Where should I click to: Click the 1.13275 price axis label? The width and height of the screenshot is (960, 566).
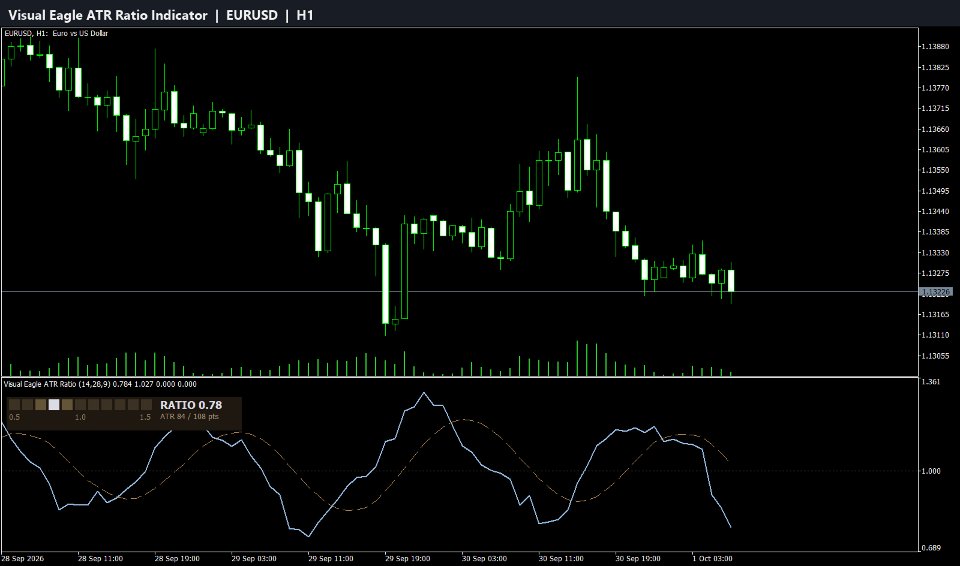click(x=936, y=273)
